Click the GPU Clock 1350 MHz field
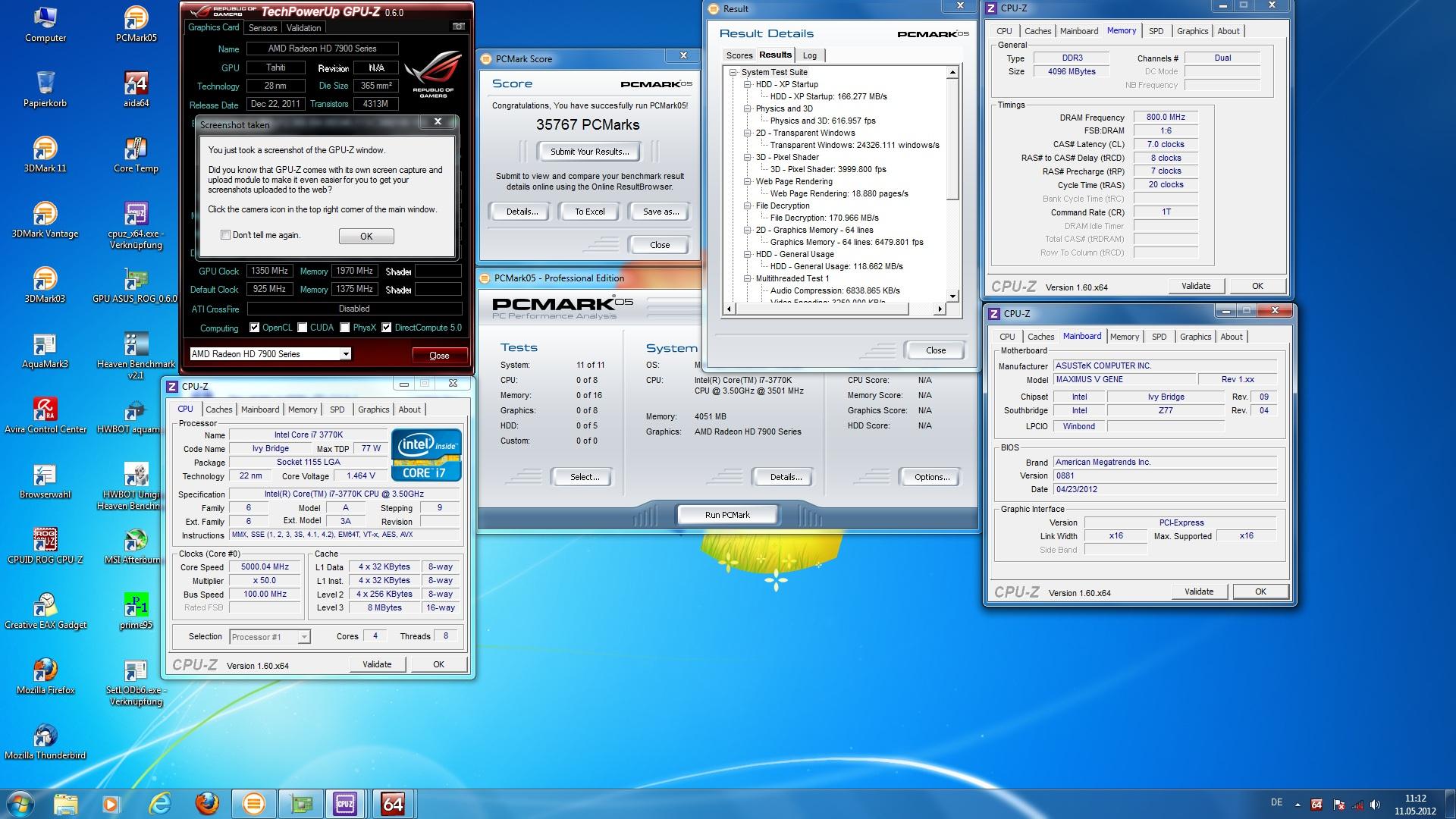 269,271
